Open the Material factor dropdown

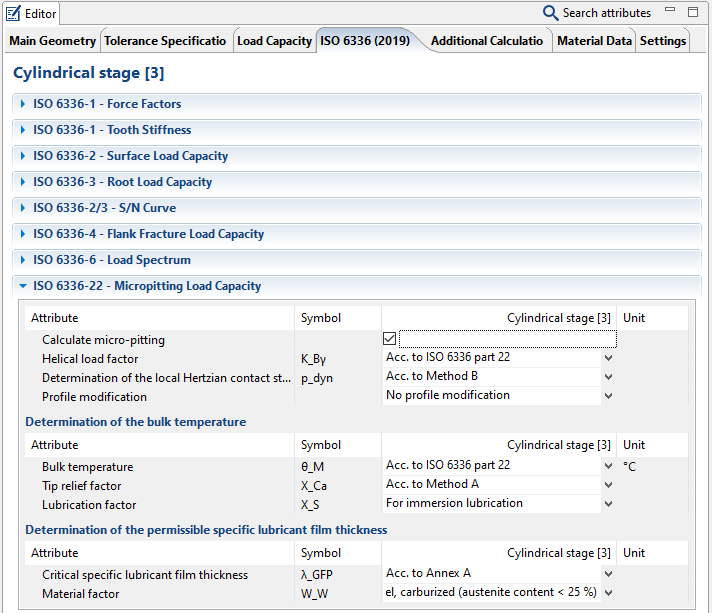608,593
